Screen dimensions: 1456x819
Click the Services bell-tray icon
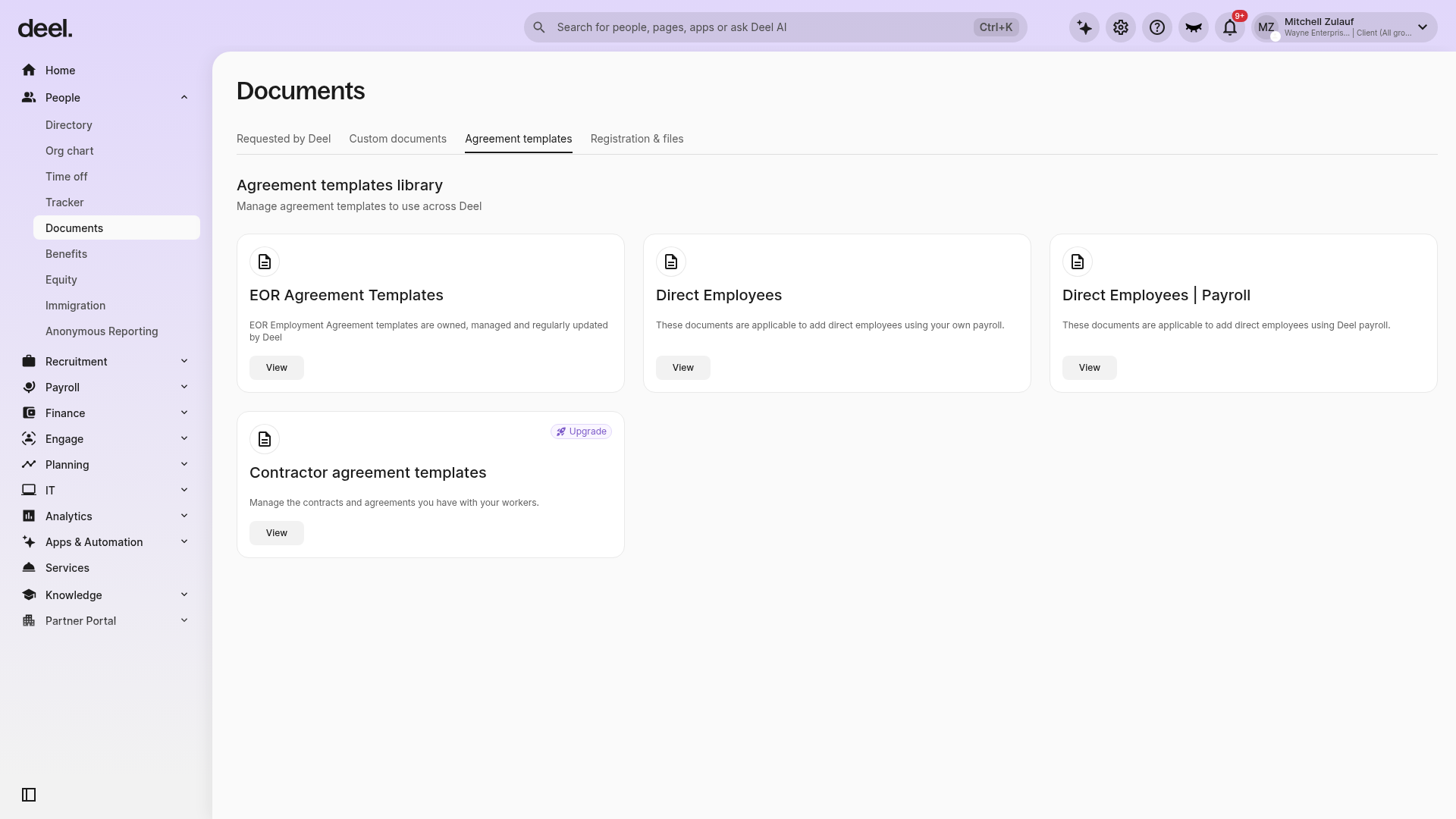(29, 568)
